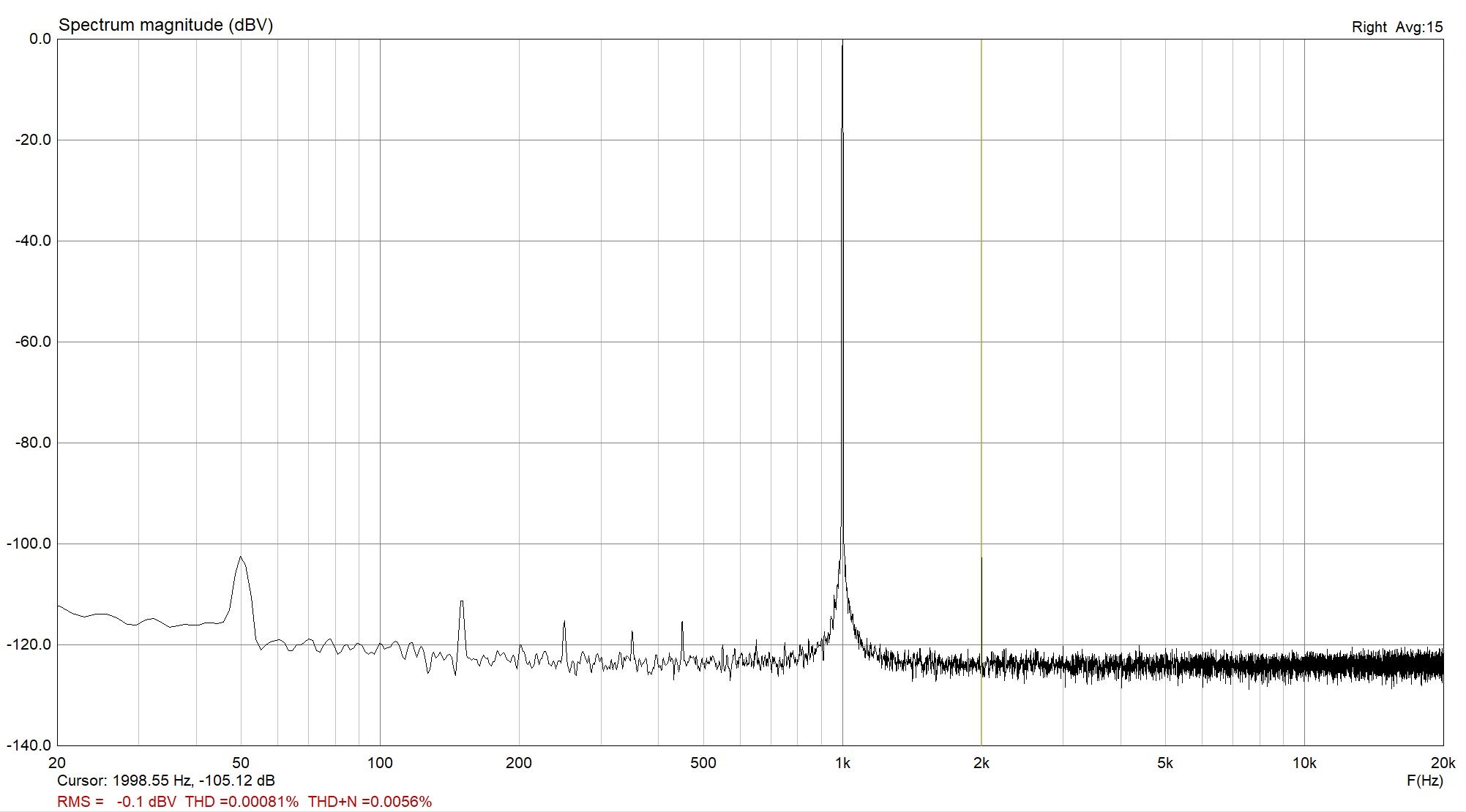The height and width of the screenshot is (812, 1466).
Task: Click the '10k' frequency axis label
Action: [x=1304, y=763]
